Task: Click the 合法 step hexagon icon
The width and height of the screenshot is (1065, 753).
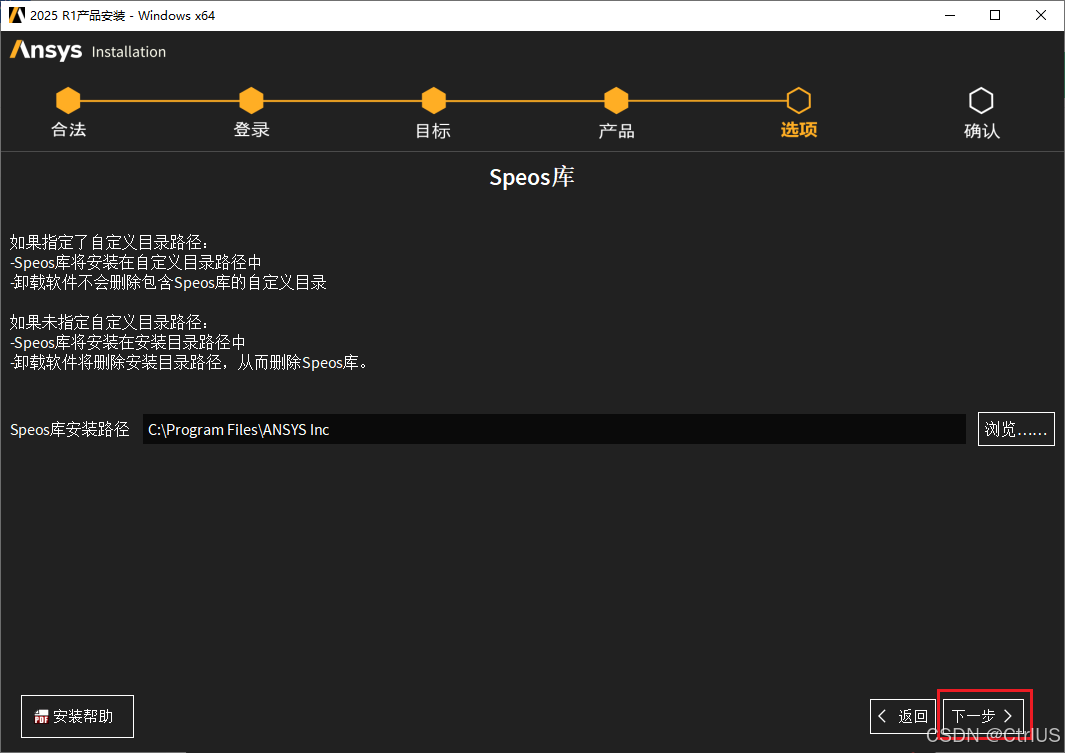Action: pos(68,100)
